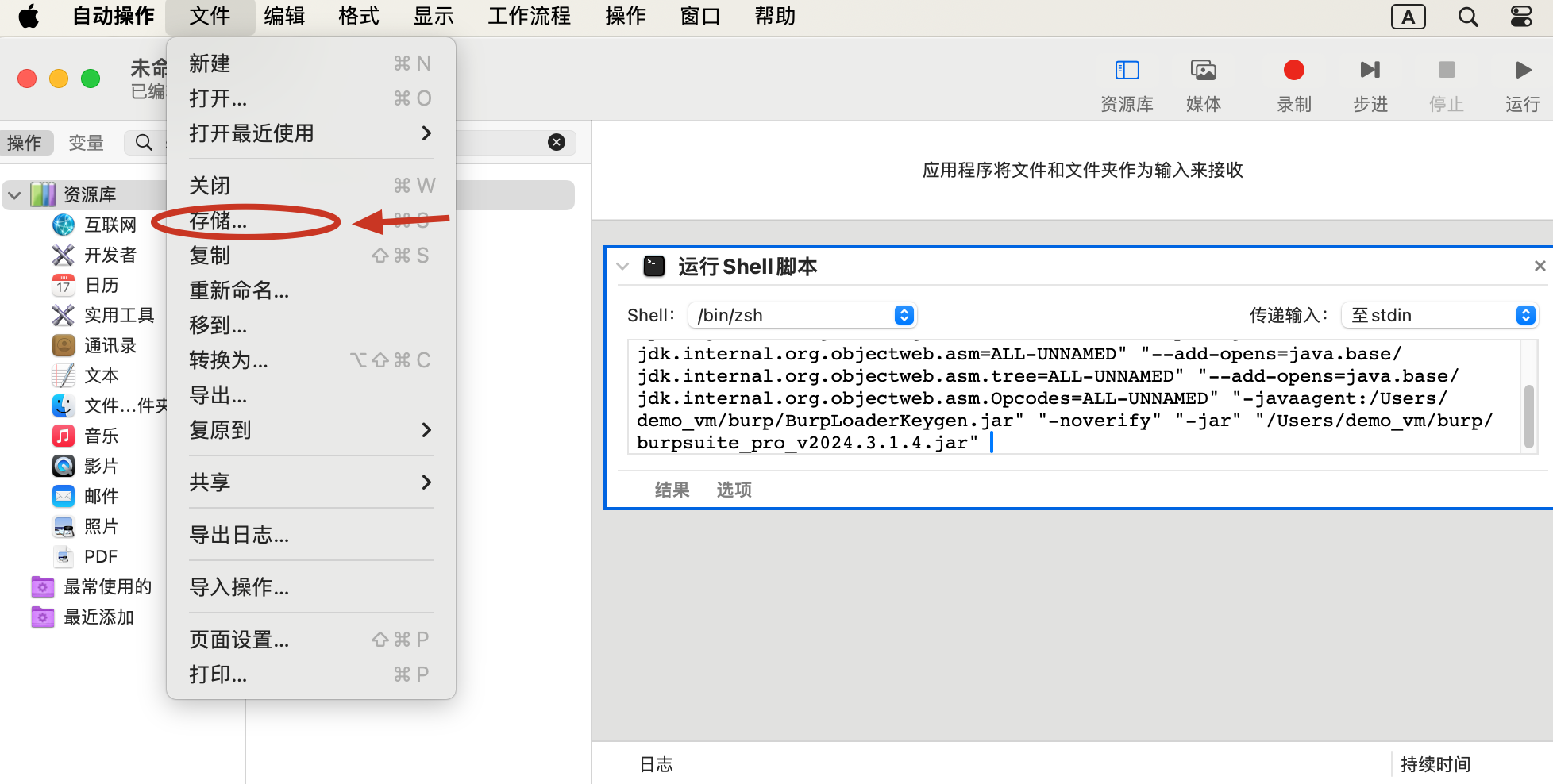Viewport: 1553px width, 784px height.
Task: Choose 页面设置… menu item
Action: pos(311,640)
